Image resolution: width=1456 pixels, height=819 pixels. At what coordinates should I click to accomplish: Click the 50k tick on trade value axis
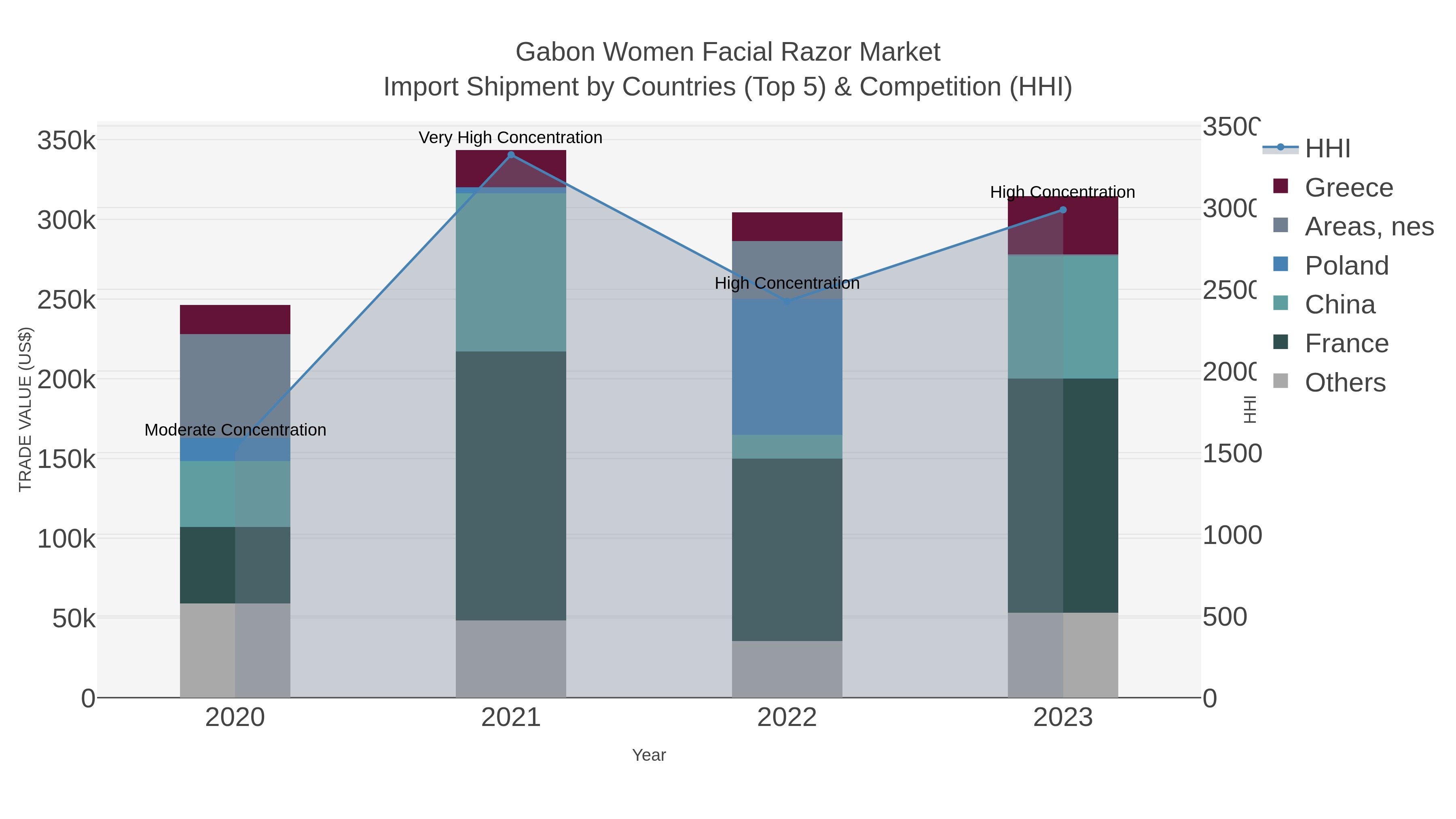74,618
